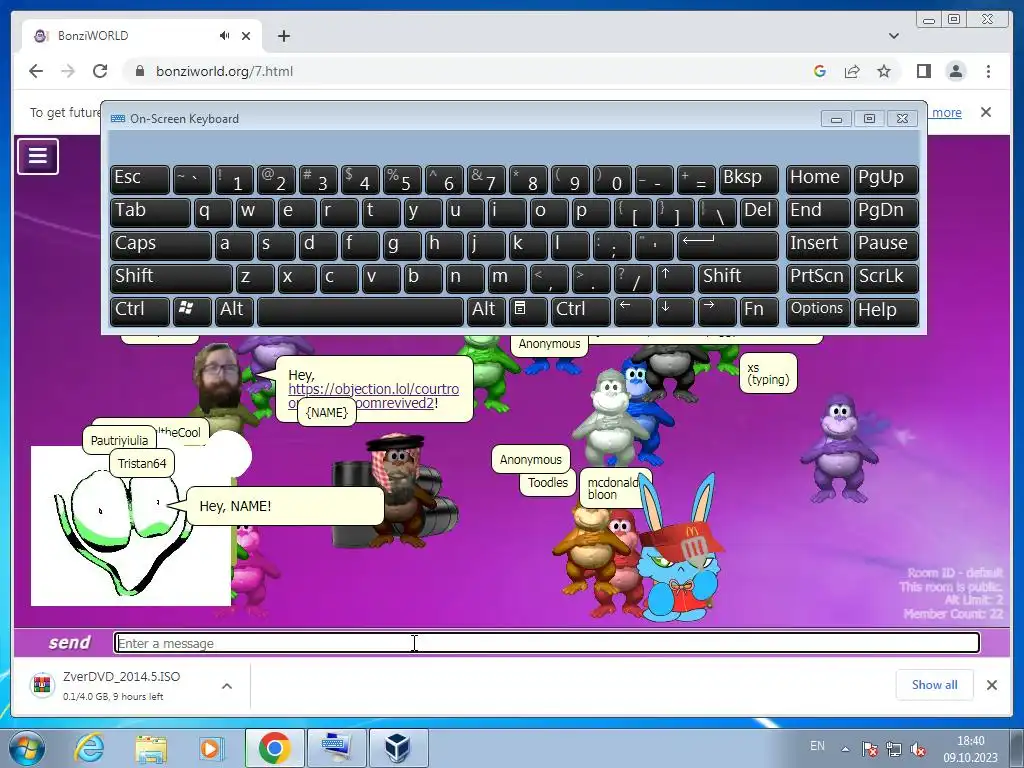This screenshot has height=768, width=1024.
Task: Click the Tab key on On-Screen Keyboard
Action: tap(150, 212)
